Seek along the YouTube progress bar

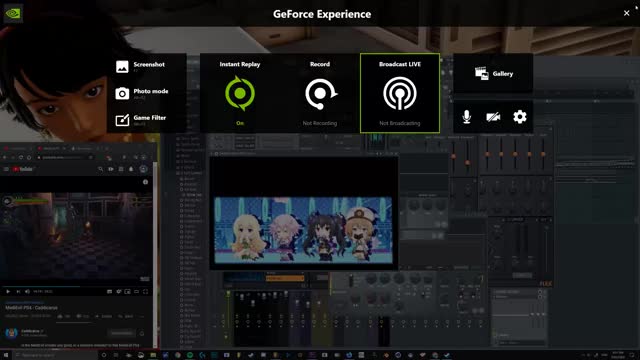pos(76,287)
